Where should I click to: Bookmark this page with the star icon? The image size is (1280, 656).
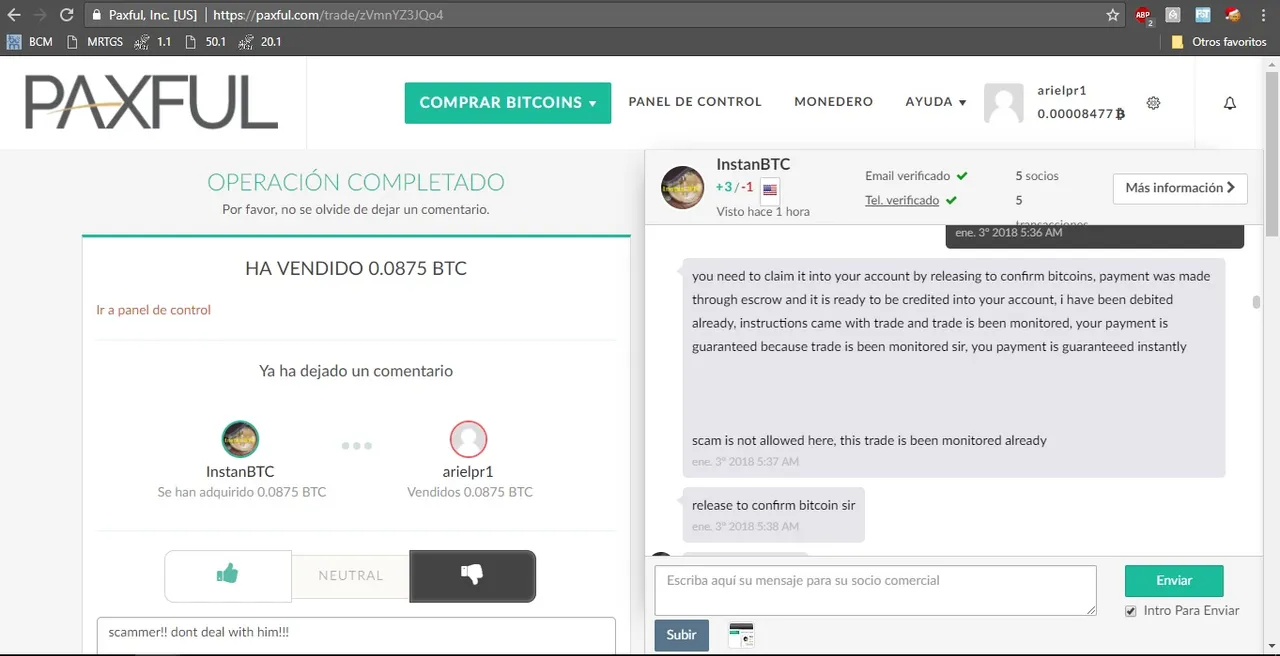click(x=1113, y=15)
